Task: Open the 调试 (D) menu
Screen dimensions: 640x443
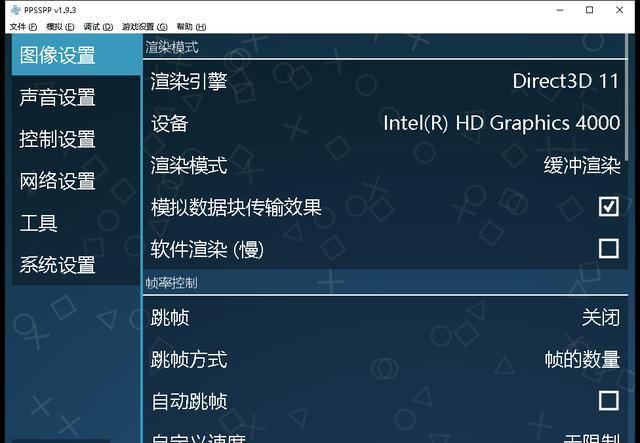Action: click(x=98, y=27)
